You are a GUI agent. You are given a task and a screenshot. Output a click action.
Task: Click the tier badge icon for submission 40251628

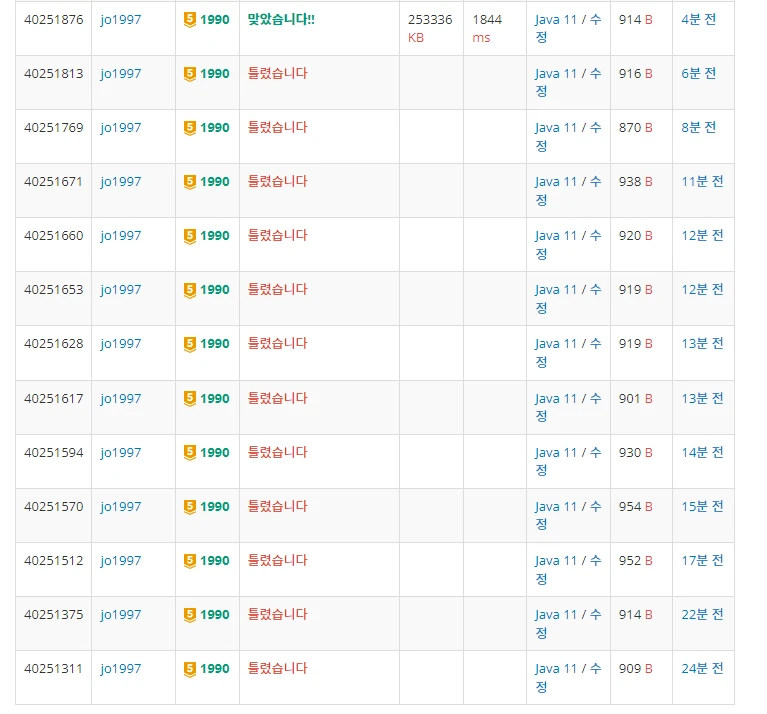tap(190, 344)
